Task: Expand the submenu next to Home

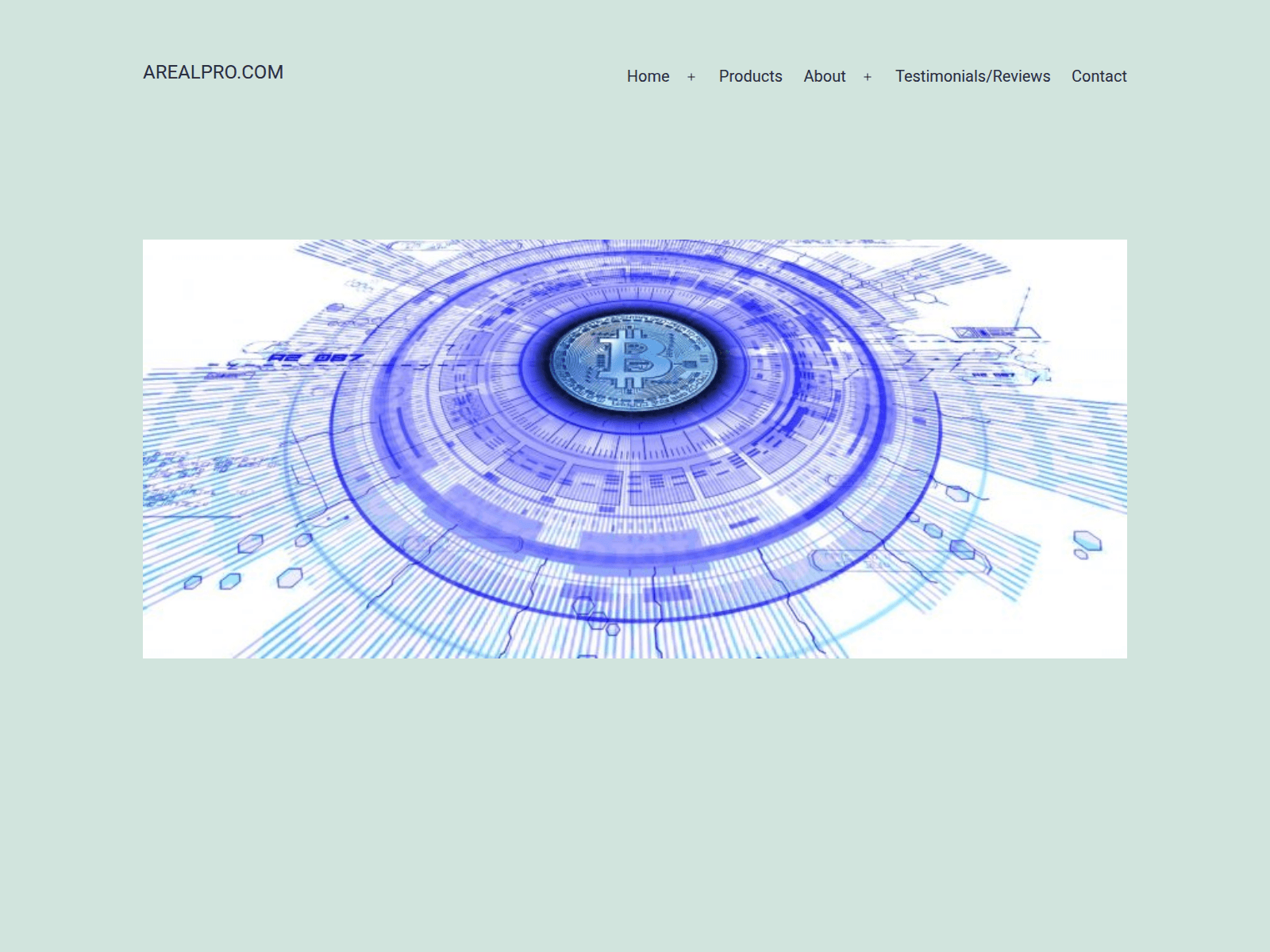Action: 691,77
